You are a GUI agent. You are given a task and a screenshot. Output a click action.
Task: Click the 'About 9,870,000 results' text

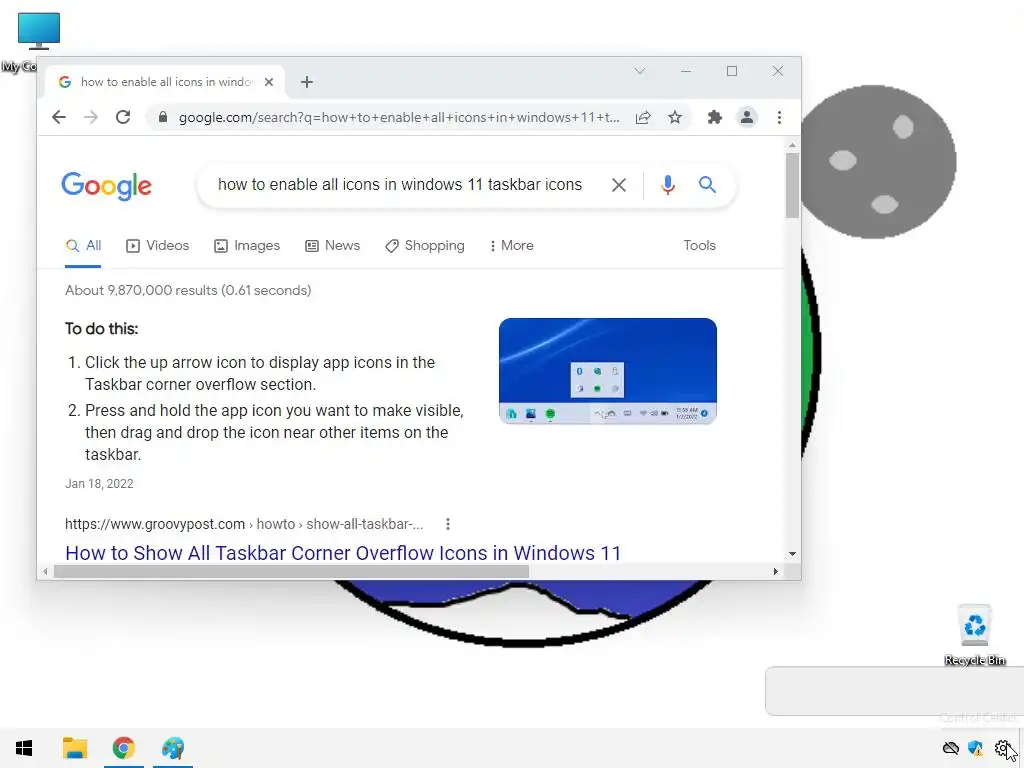(188, 291)
